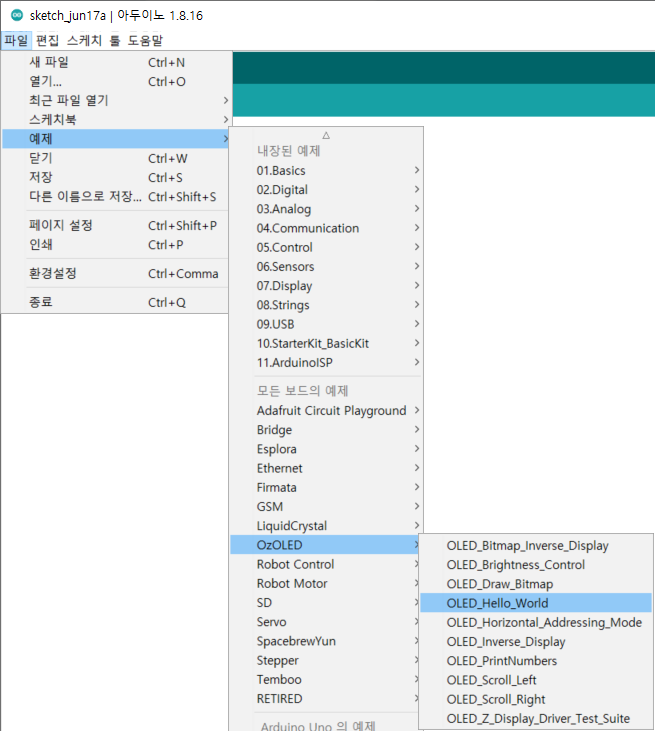Load OLED_Horizontal_Addressing_Mode example
The width and height of the screenshot is (655, 731).
536,622
